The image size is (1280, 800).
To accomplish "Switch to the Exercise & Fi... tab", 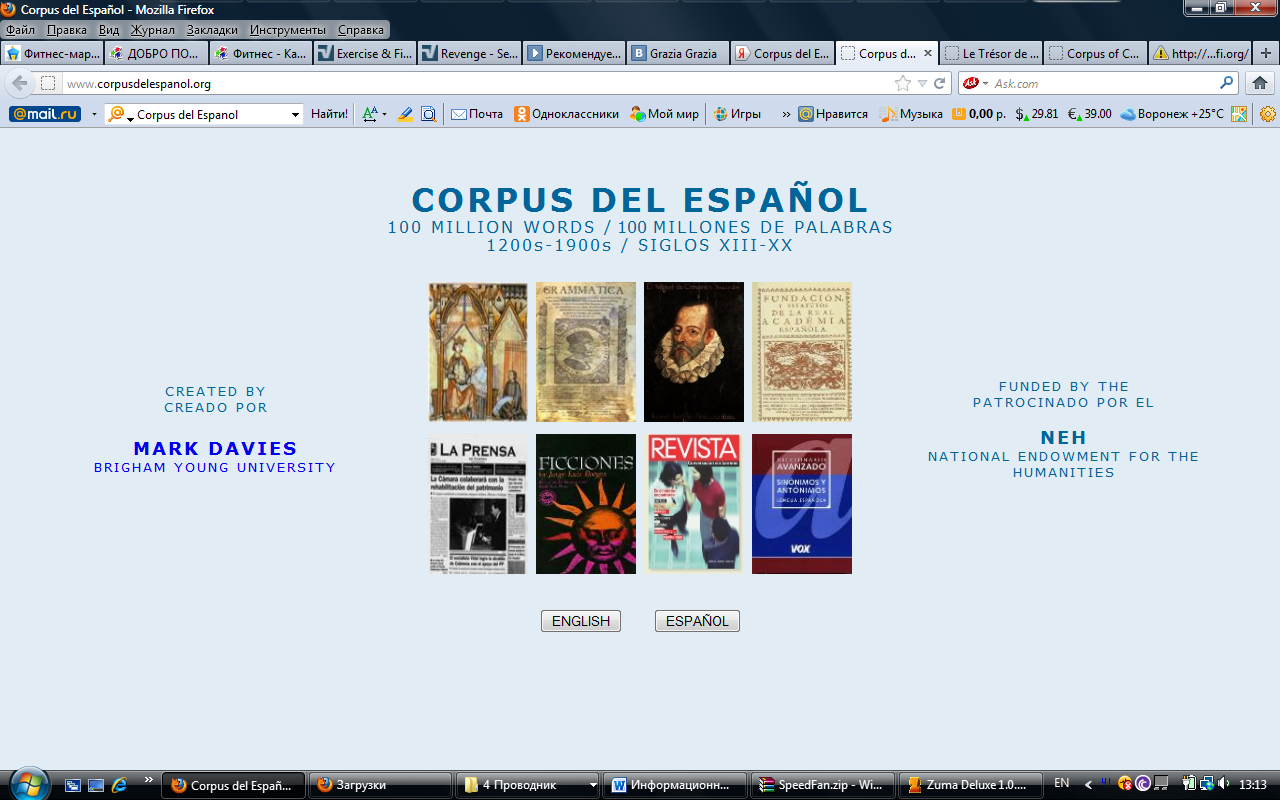I will pos(365,53).
